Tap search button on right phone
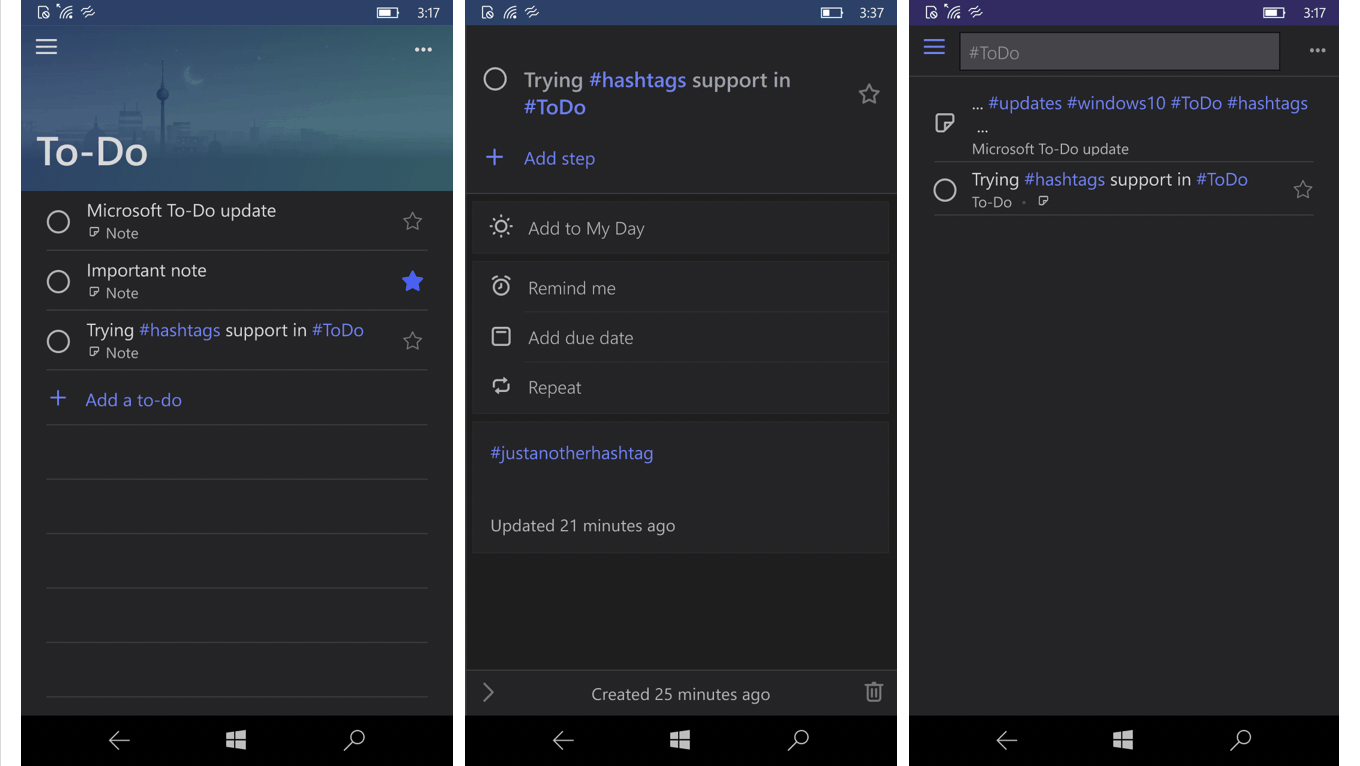 1241,740
